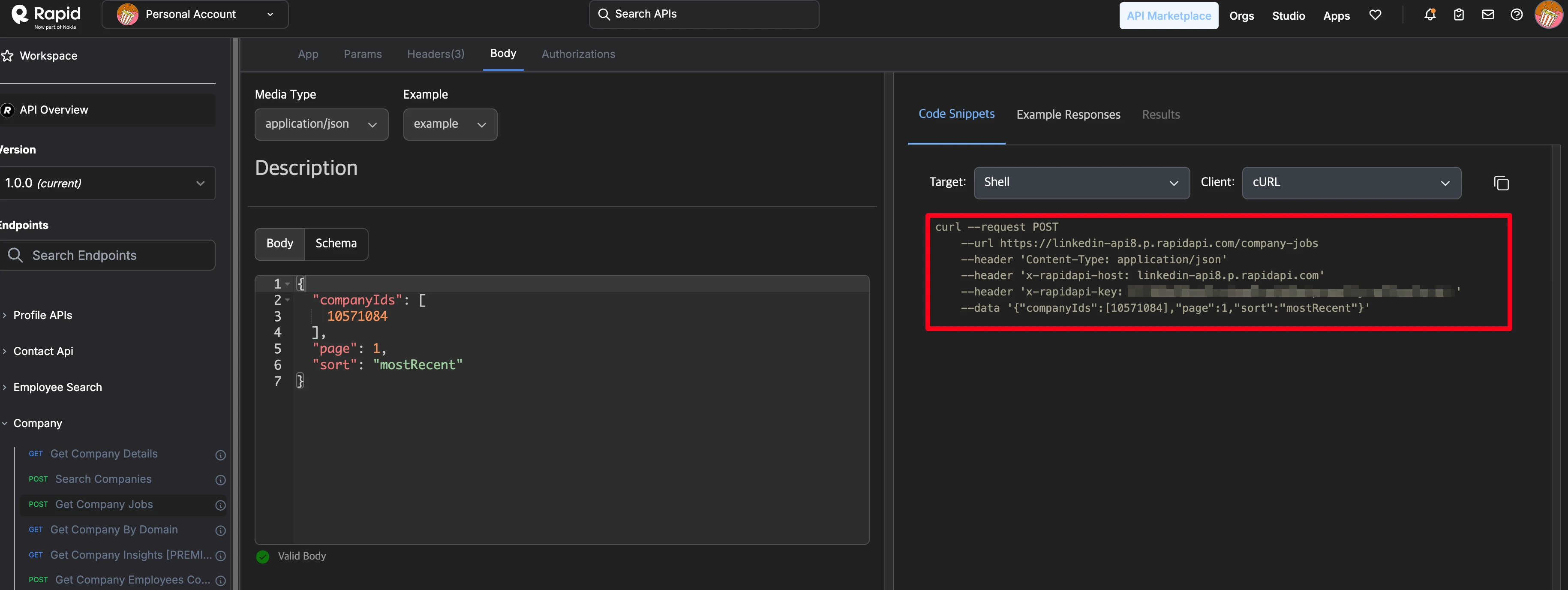Copy the code snippet to clipboard

pyautogui.click(x=1501, y=183)
